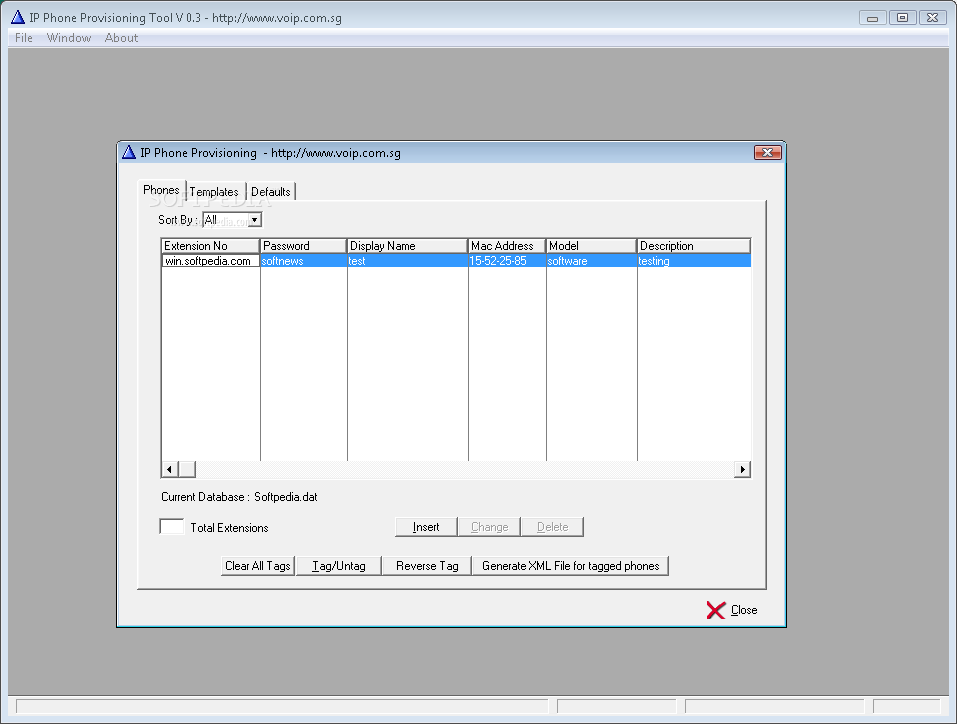Click the table's right scroll arrow
Viewport: 957px width, 724px height.
[x=742, y=469]
